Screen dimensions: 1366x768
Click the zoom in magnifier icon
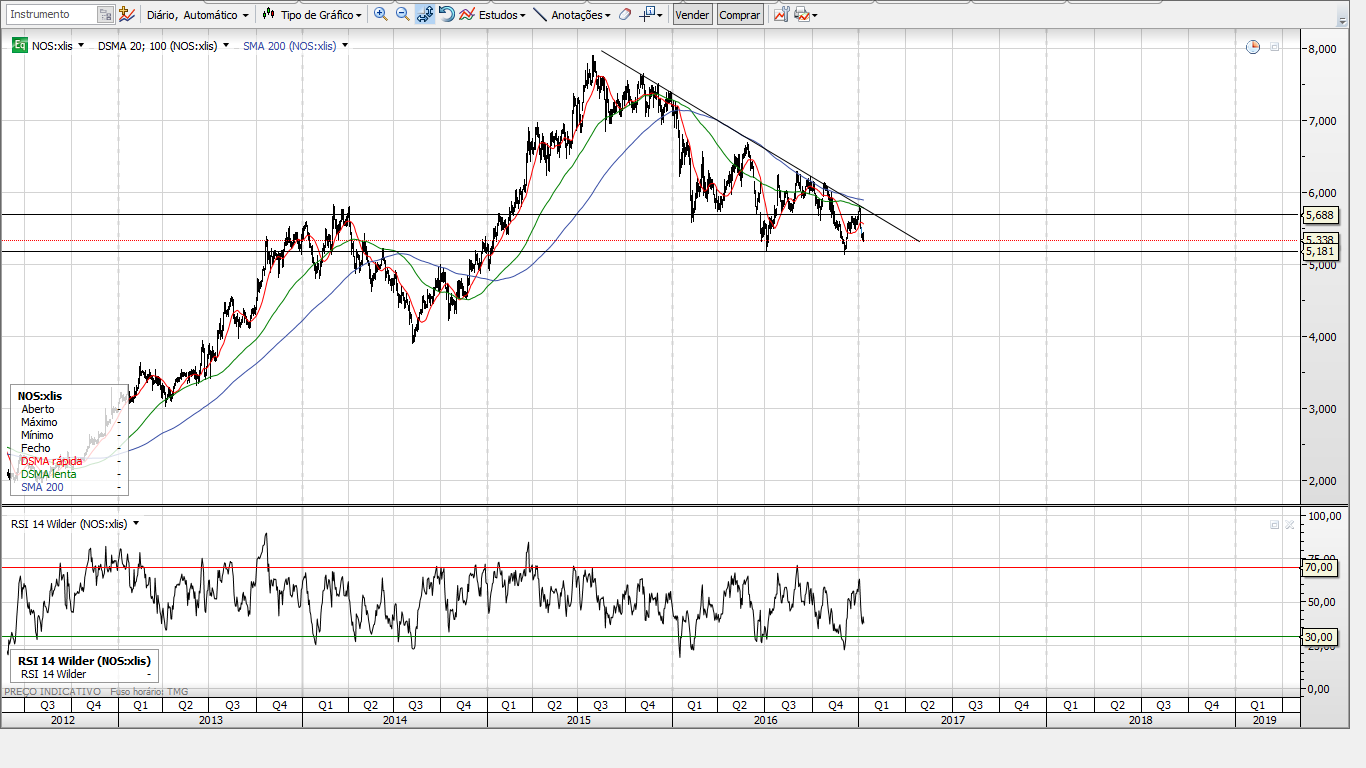click(380, 15)
